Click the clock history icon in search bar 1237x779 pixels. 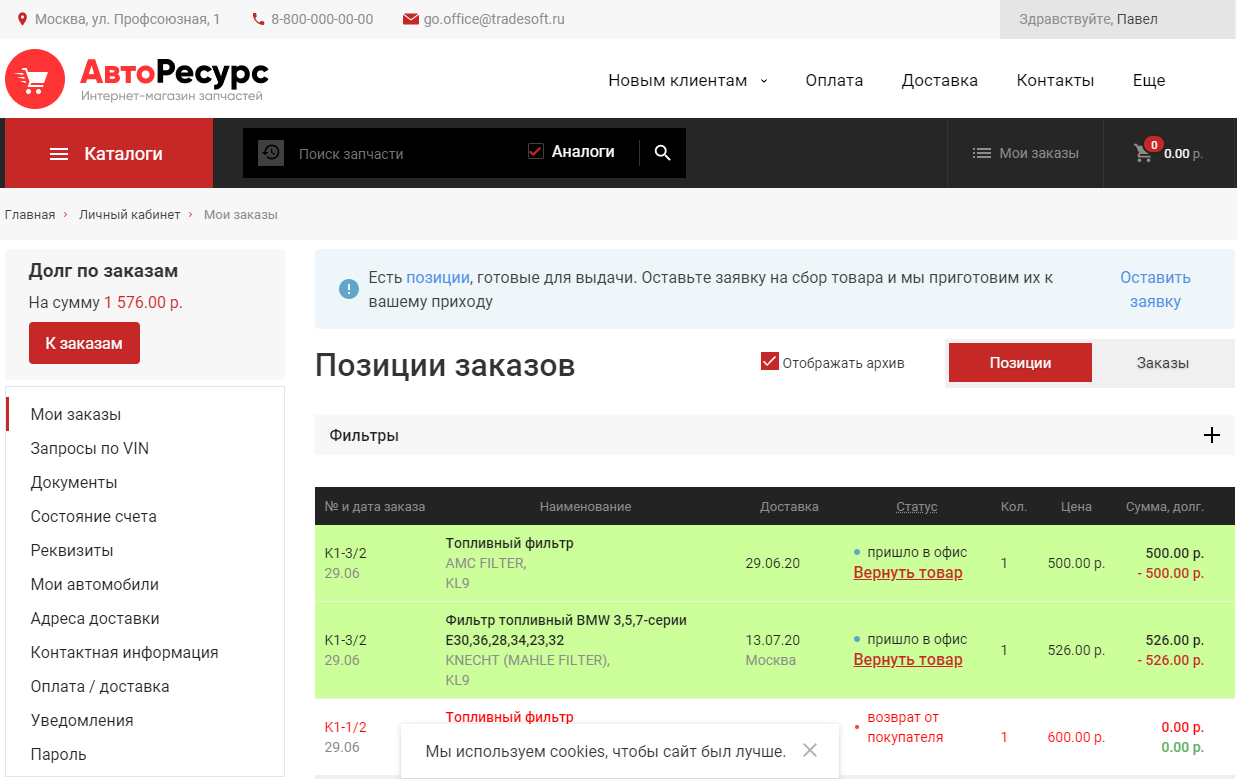(x=271, y=152)
